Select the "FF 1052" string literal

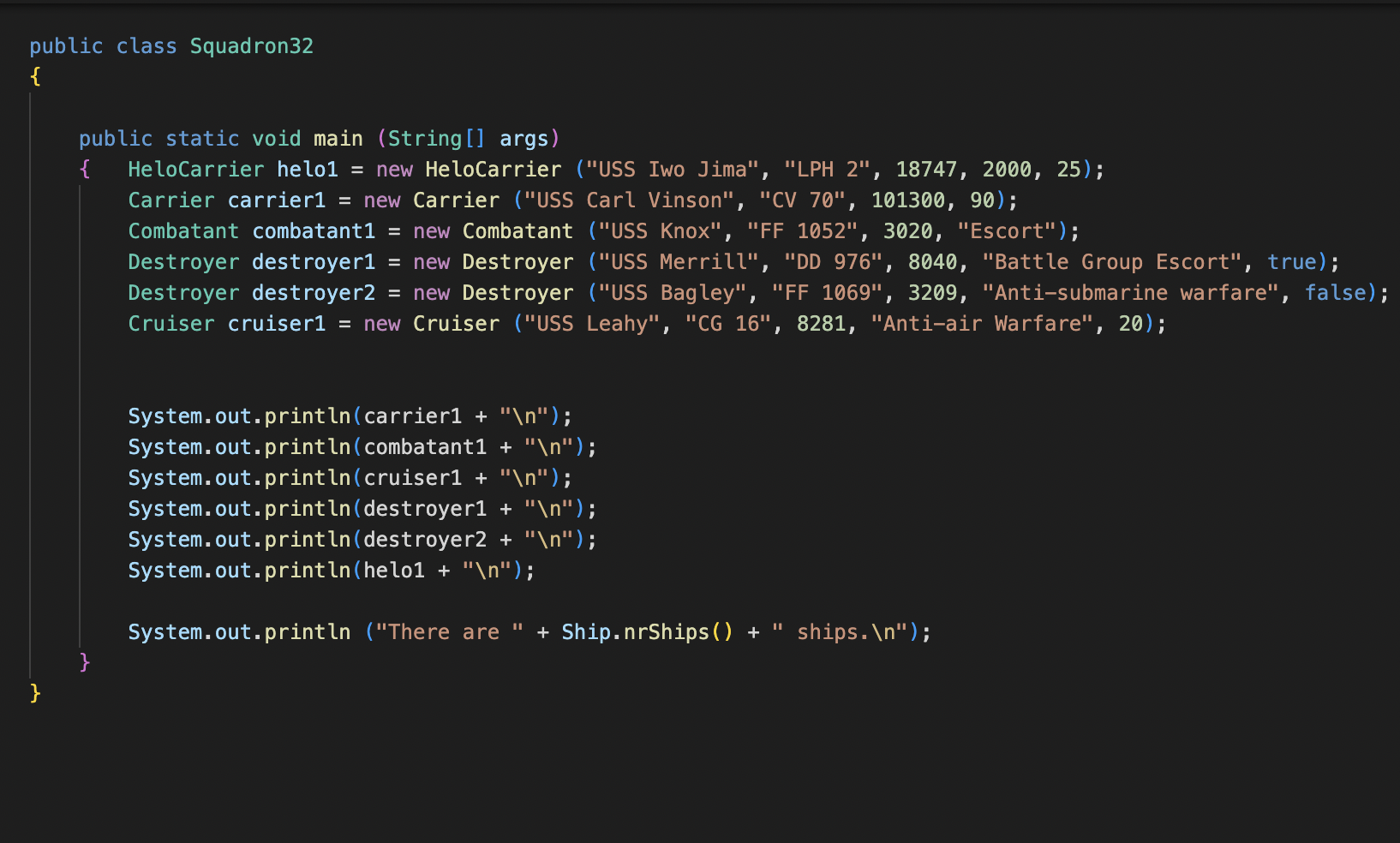pyautogui.click(x=803, y=231)
